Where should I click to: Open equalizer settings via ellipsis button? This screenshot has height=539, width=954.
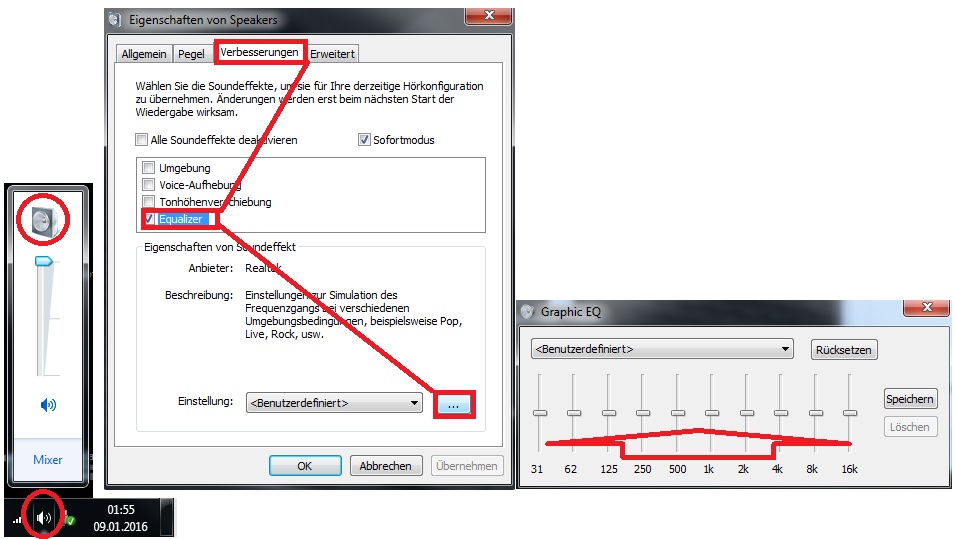453,405
